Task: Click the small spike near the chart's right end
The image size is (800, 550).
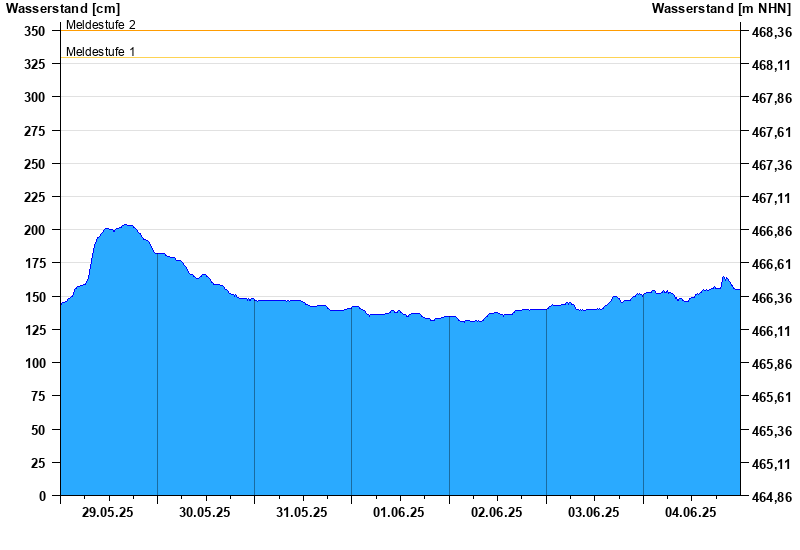Action: pos(724,278)
